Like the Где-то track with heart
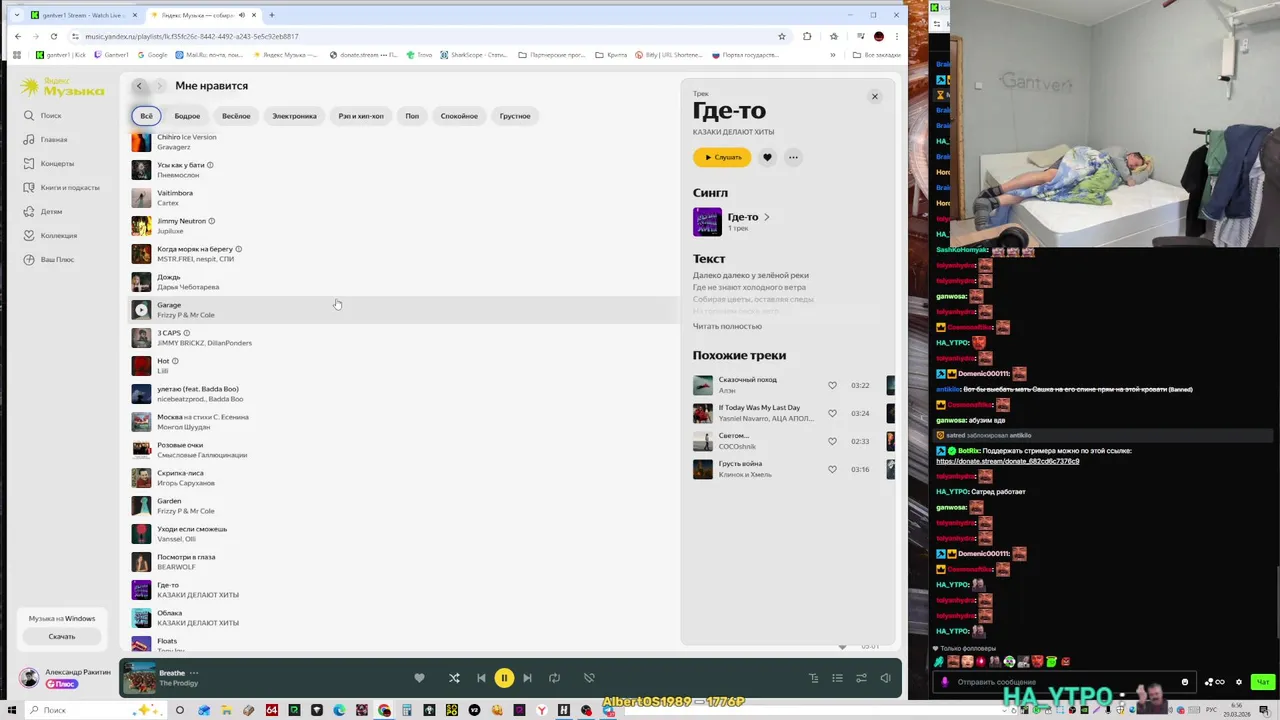Viewport: 1280px width, 720px height. [767, 157]
